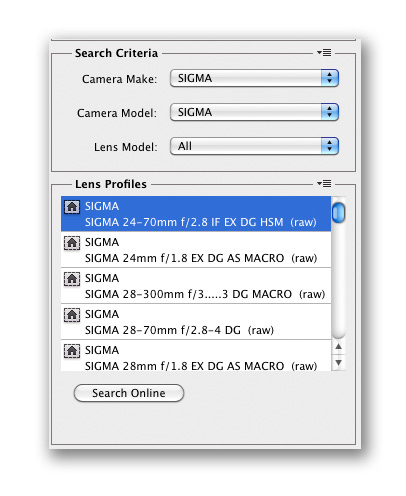Viewport: 406px width, 496px height.
Task: Click the empty scrollbar track below the thumb
Action: (x=339, y=280)
